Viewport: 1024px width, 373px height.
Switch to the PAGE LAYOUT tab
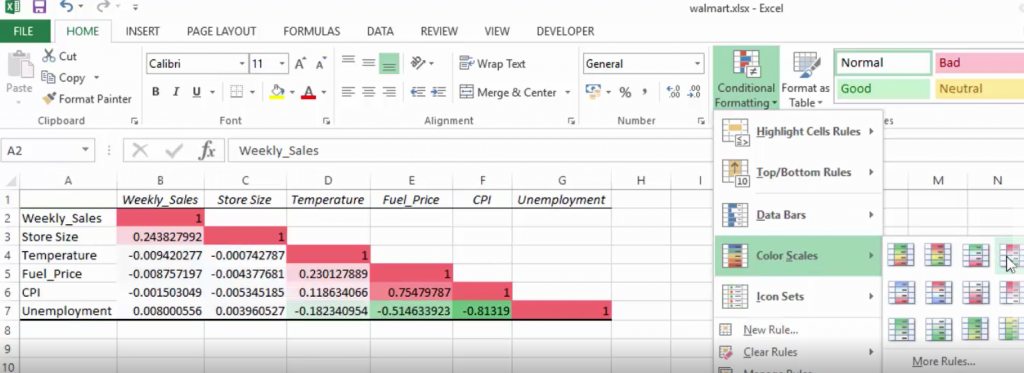[x=221, y=31]
